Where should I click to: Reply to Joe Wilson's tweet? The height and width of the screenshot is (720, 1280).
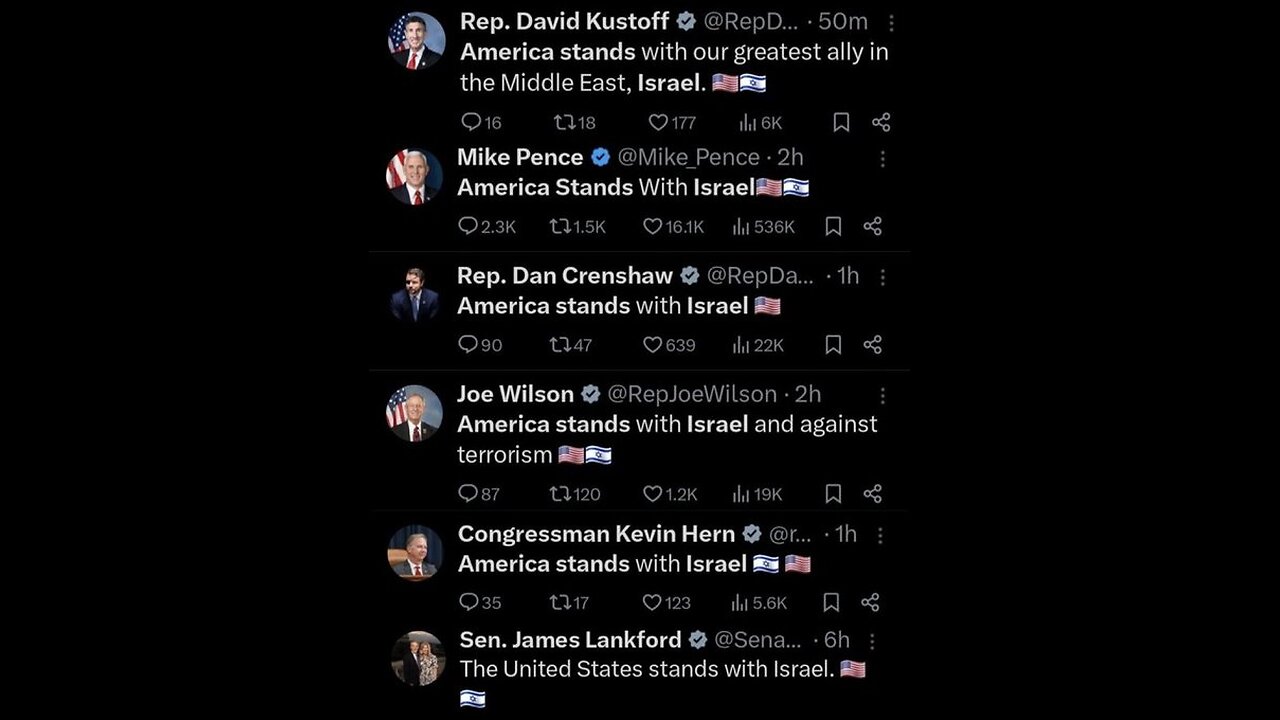coord(468,494)
